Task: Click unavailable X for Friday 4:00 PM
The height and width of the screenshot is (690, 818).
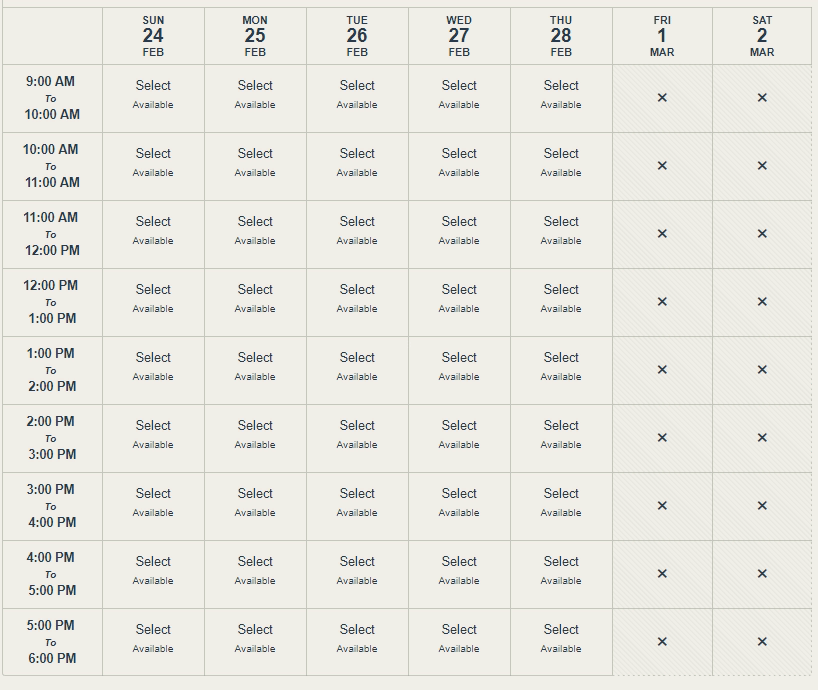Action: click(x=662, y=574)
